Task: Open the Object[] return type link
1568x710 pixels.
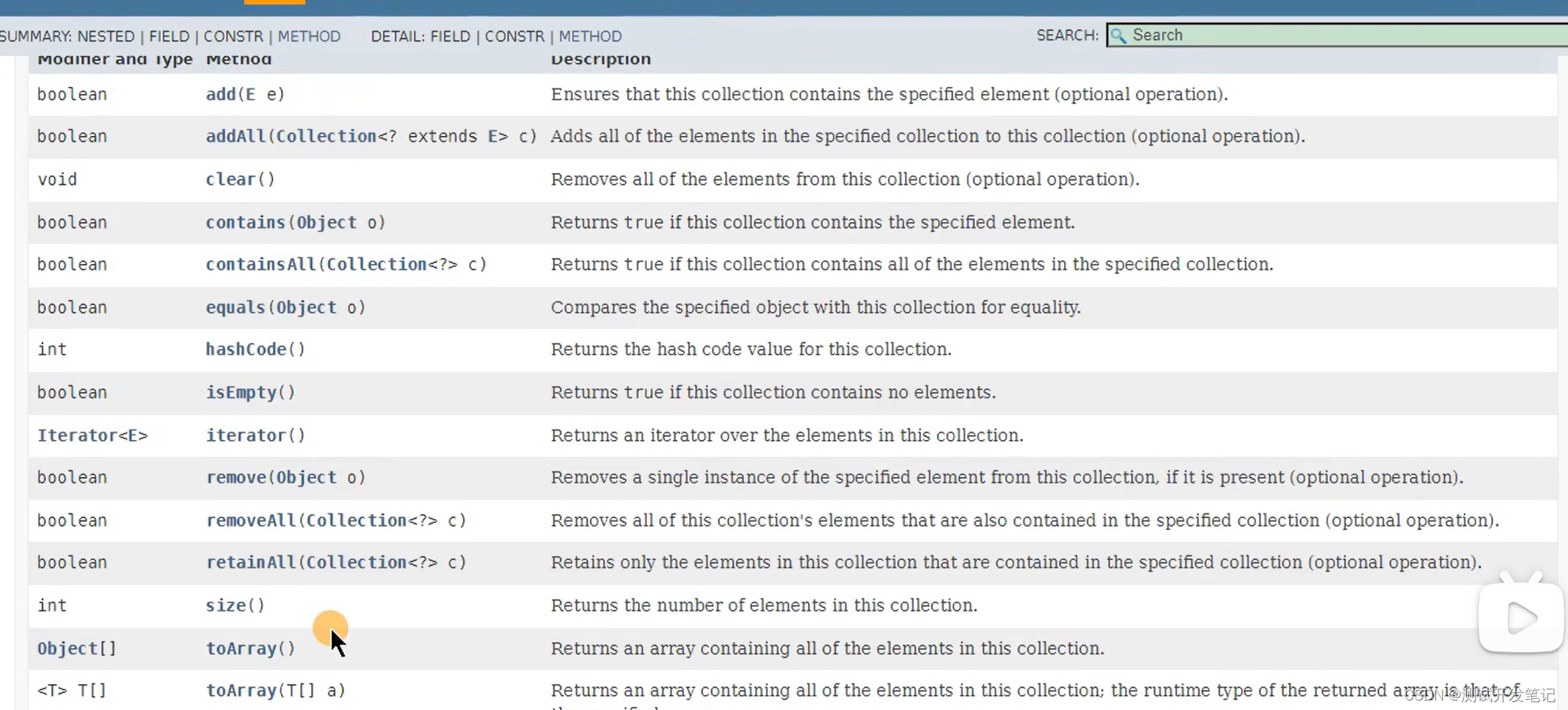Action: coord(67,648)
